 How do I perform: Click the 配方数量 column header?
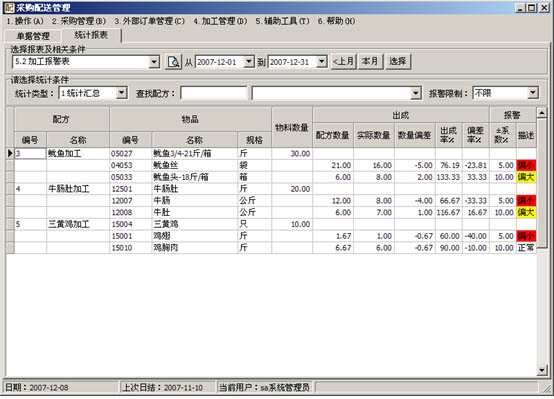tap(333, 135)
